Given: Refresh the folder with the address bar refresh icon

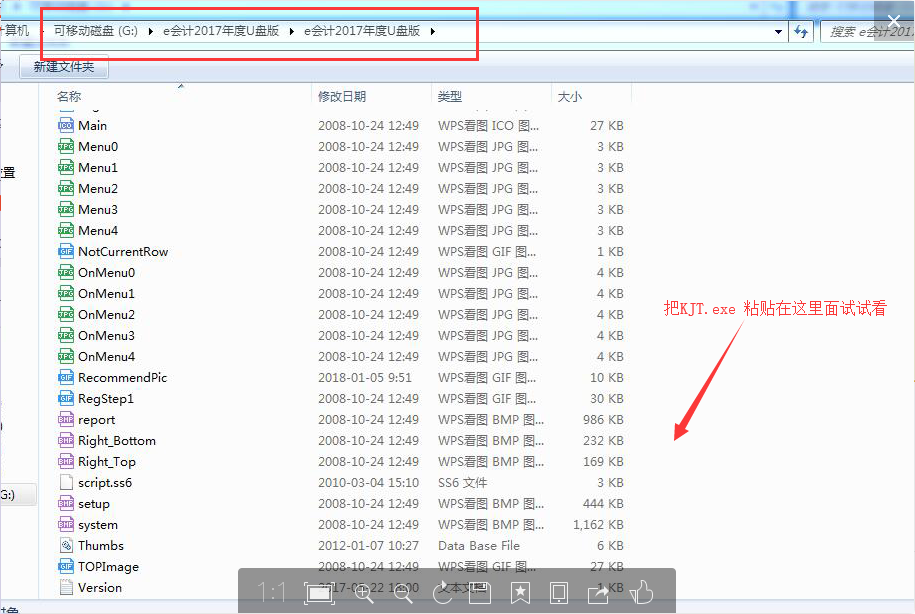Looking at the screenshot, I should click(801, 32).
